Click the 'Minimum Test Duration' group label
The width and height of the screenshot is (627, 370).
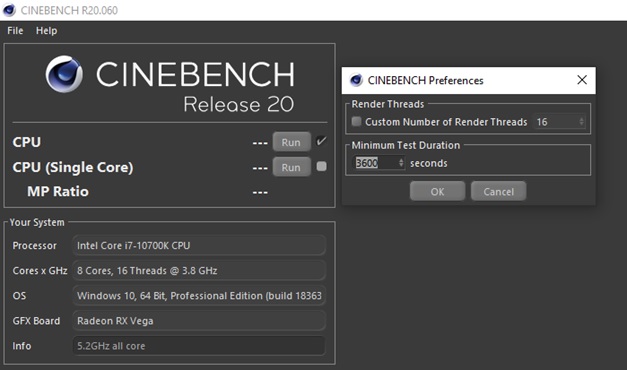[405, 145]
